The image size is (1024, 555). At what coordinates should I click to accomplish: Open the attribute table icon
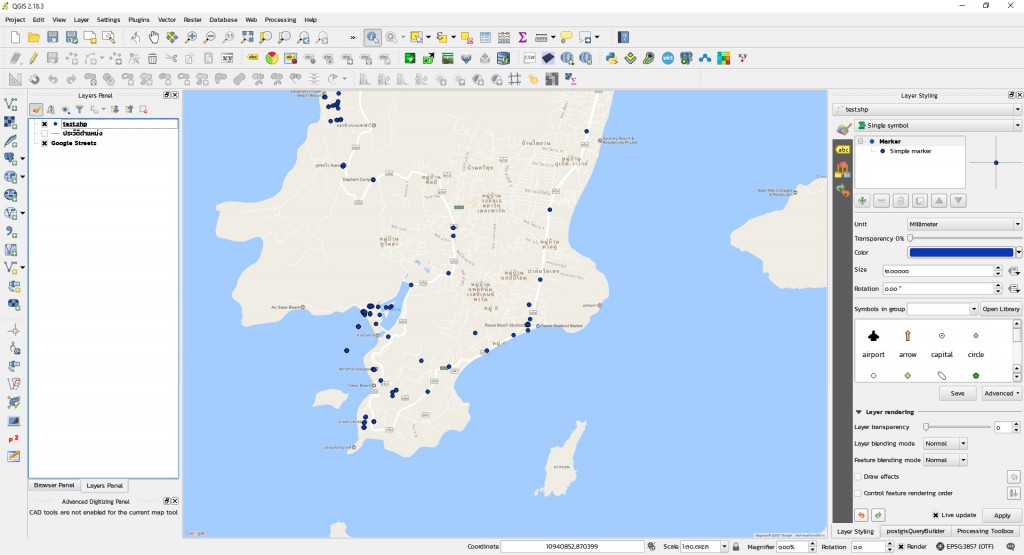(485, 37)
